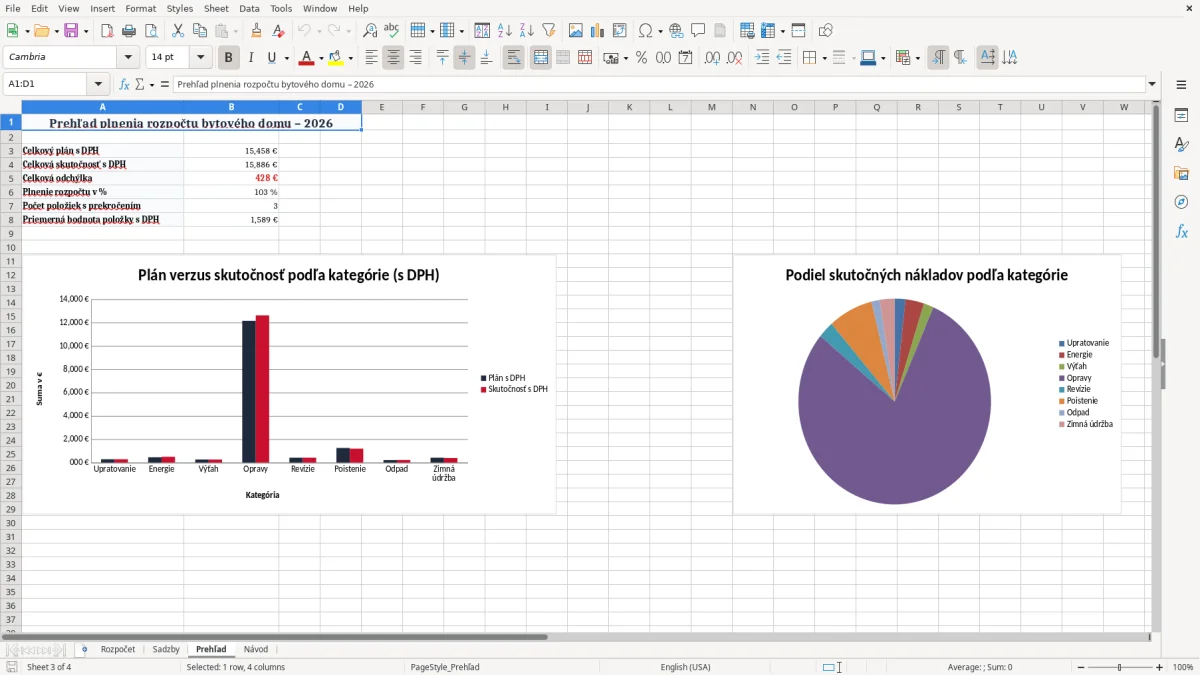Open sidebar Navigator compass icon

pyautogui.click(x=1181, y=202)
